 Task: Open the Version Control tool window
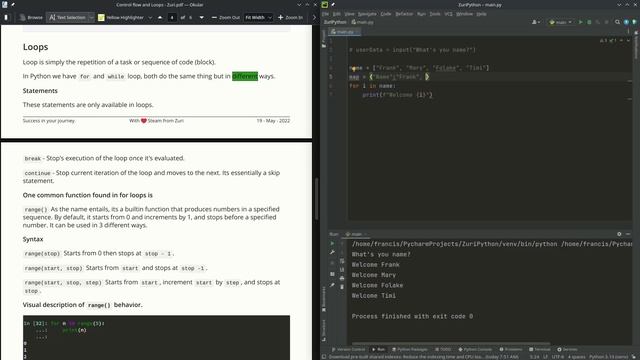tap(348, 349)
